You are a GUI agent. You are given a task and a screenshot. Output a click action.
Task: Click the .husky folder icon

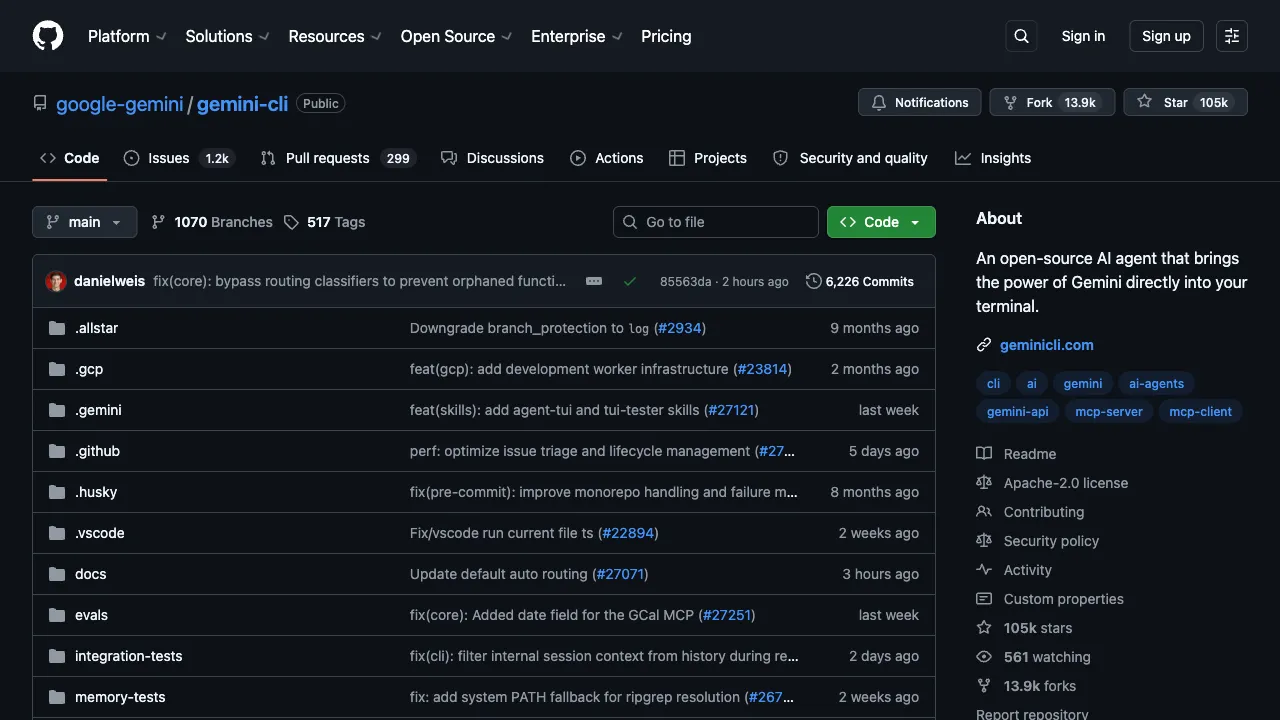pos(57,492)
